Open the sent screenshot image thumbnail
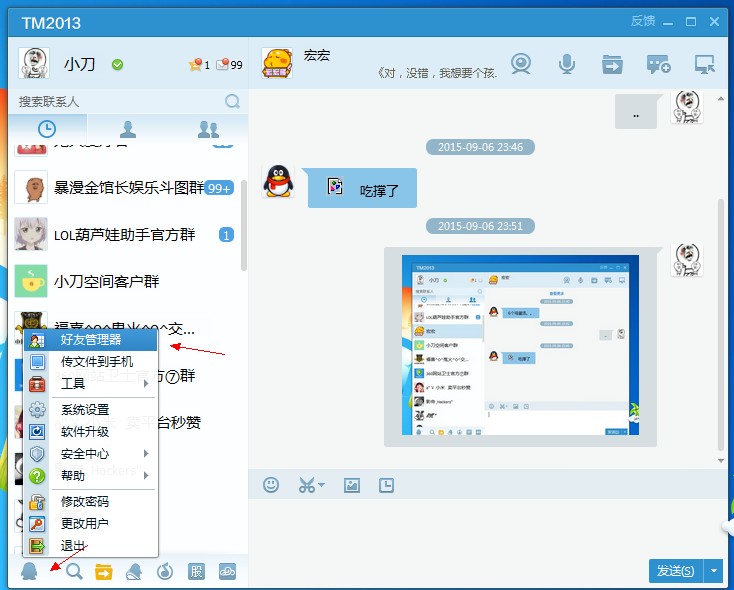The height and width of the screenshot is (590, 734). pyautogui.click(x=521, y=345)
